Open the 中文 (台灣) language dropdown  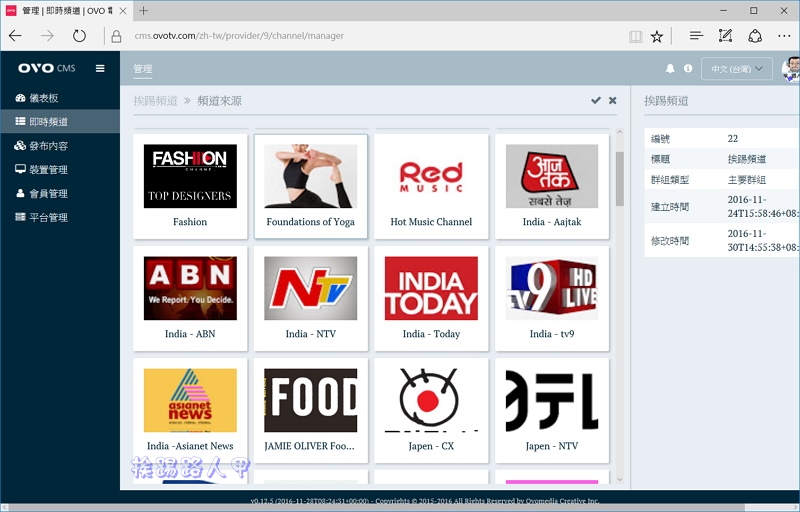pos(736,69)
